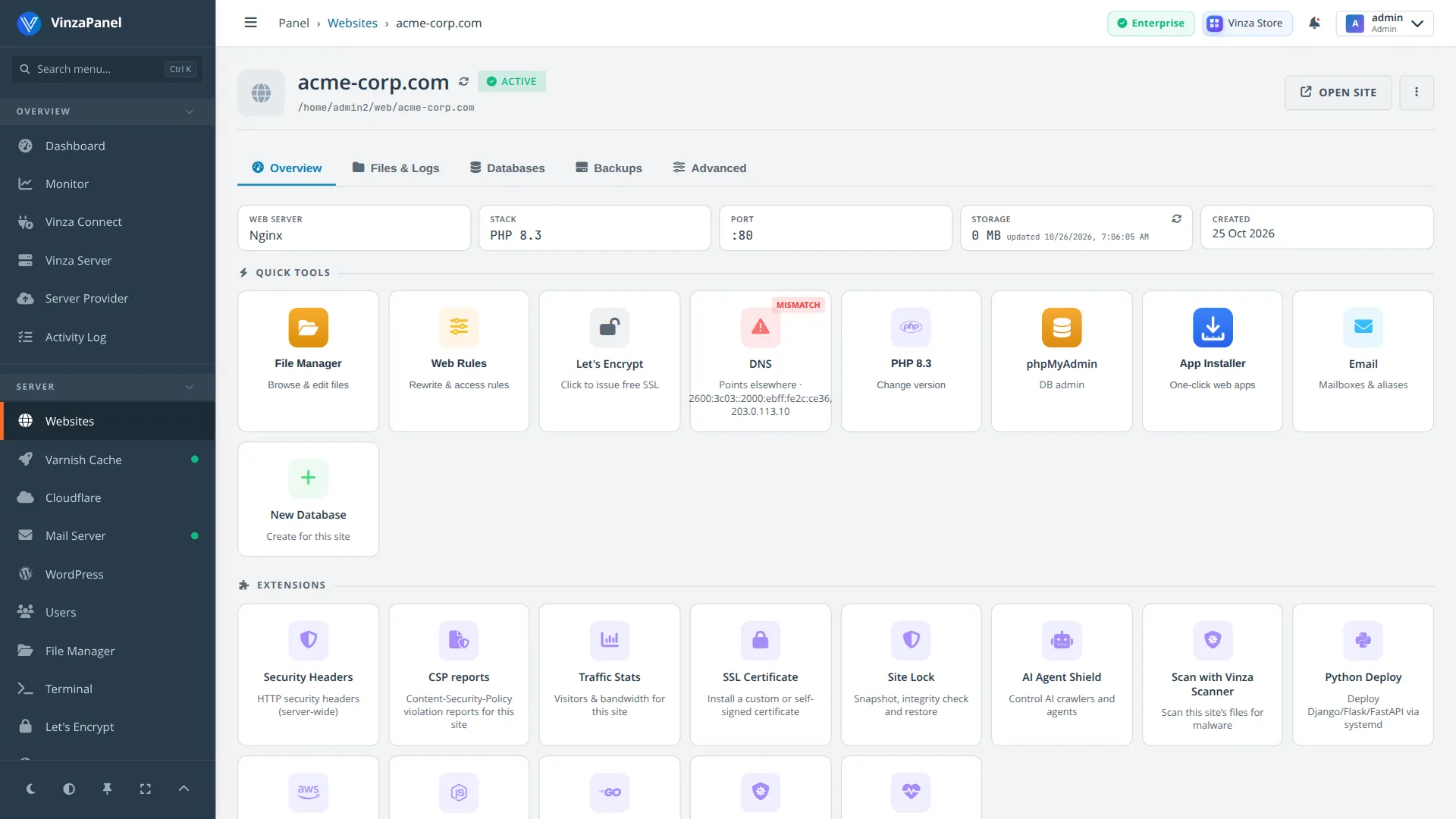
Task: Open Terminal in the sidebar
Action: pos(108,689)
